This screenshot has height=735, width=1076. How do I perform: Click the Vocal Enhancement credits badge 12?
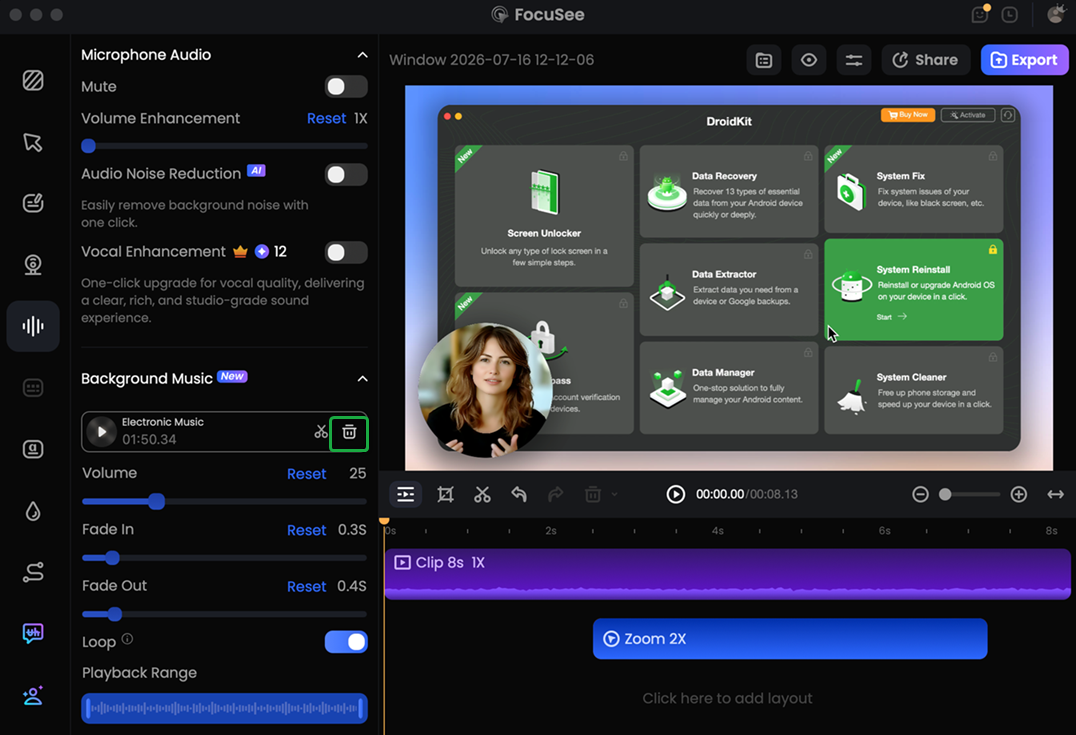coord(271,252)
